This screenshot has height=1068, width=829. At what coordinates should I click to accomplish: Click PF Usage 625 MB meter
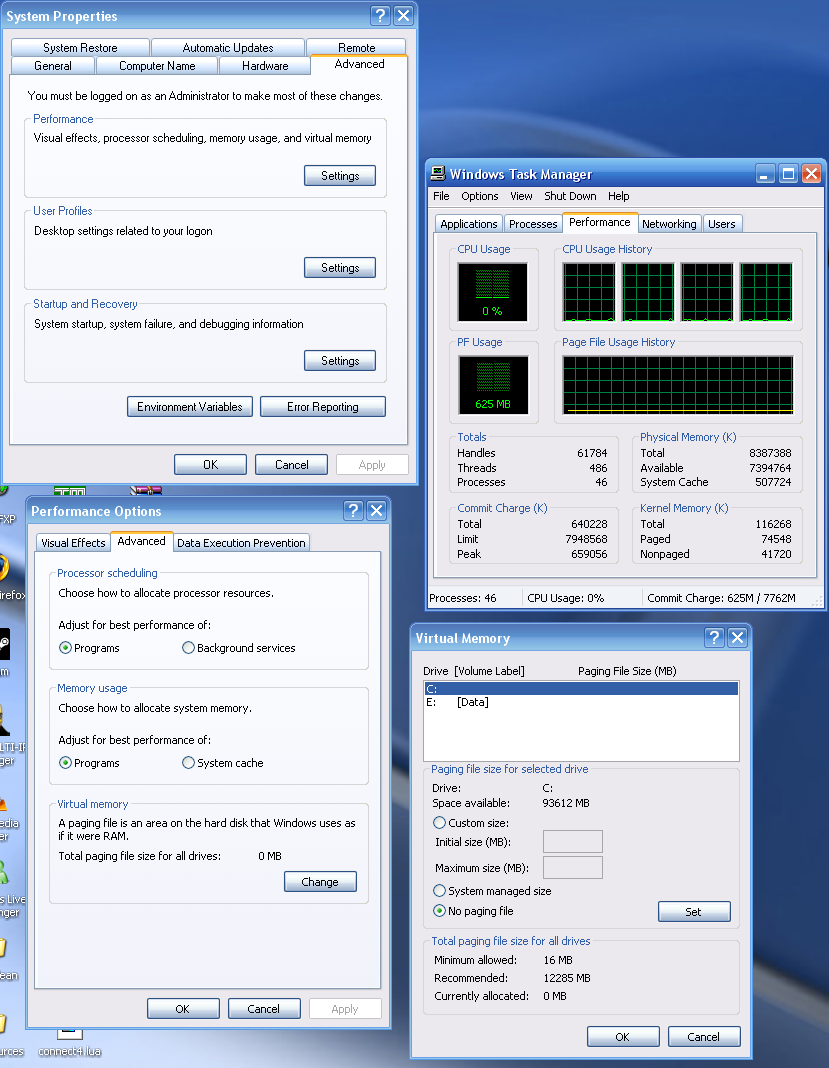click(493, 385)
